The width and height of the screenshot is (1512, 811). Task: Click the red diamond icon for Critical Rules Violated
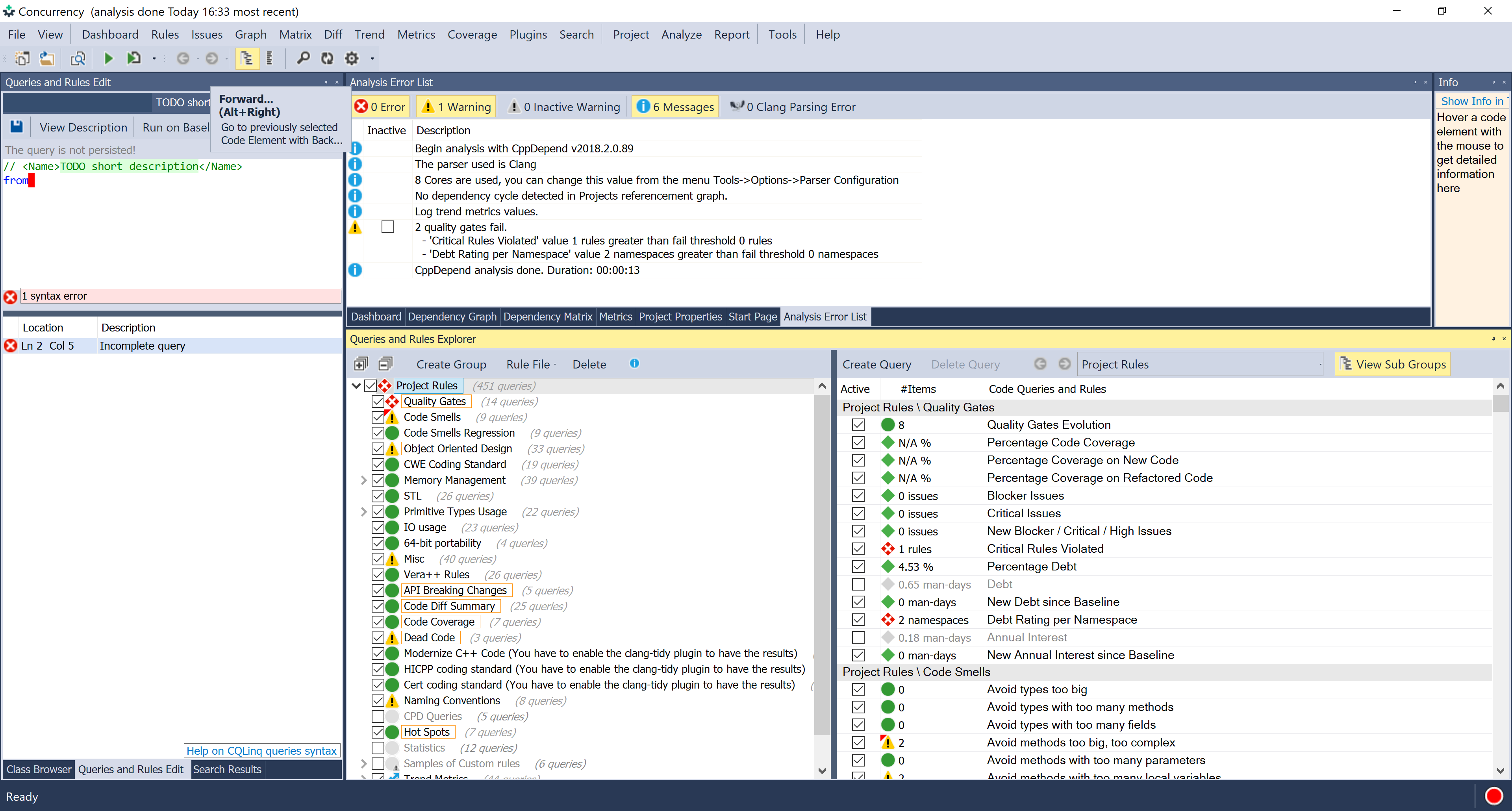pos(888,549)
